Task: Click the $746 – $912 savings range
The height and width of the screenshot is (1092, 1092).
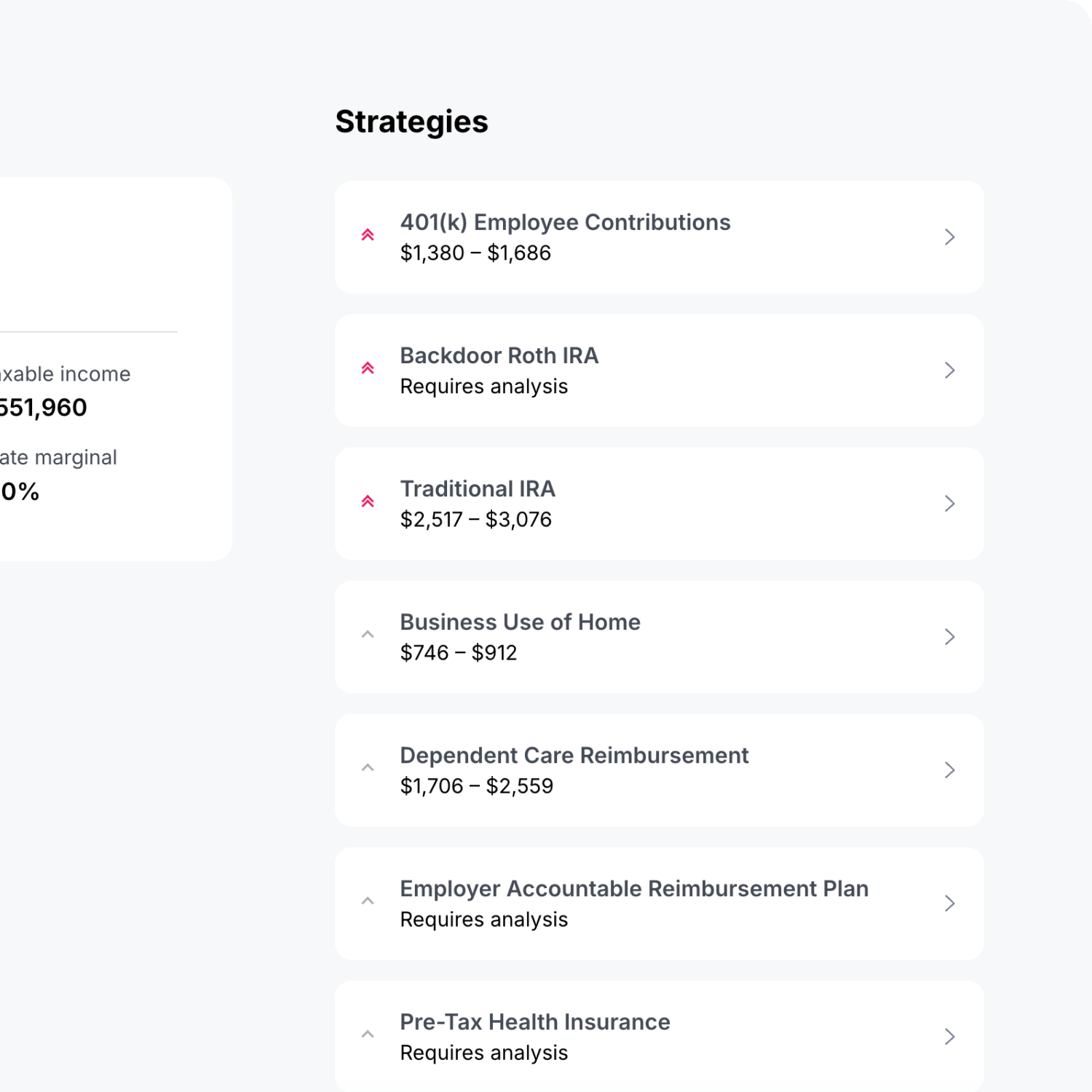Action: pyautogui.click(x=458, y=653)
